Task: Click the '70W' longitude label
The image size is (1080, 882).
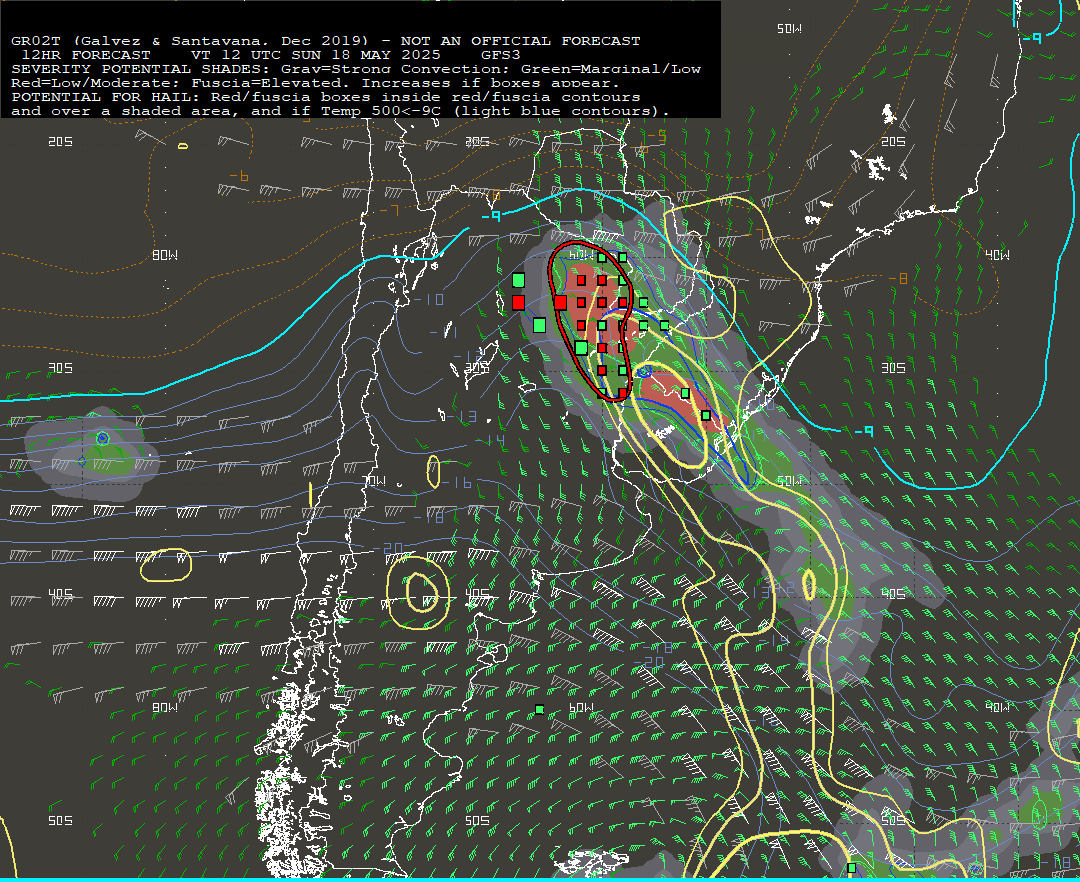Action: pos(374,481)
